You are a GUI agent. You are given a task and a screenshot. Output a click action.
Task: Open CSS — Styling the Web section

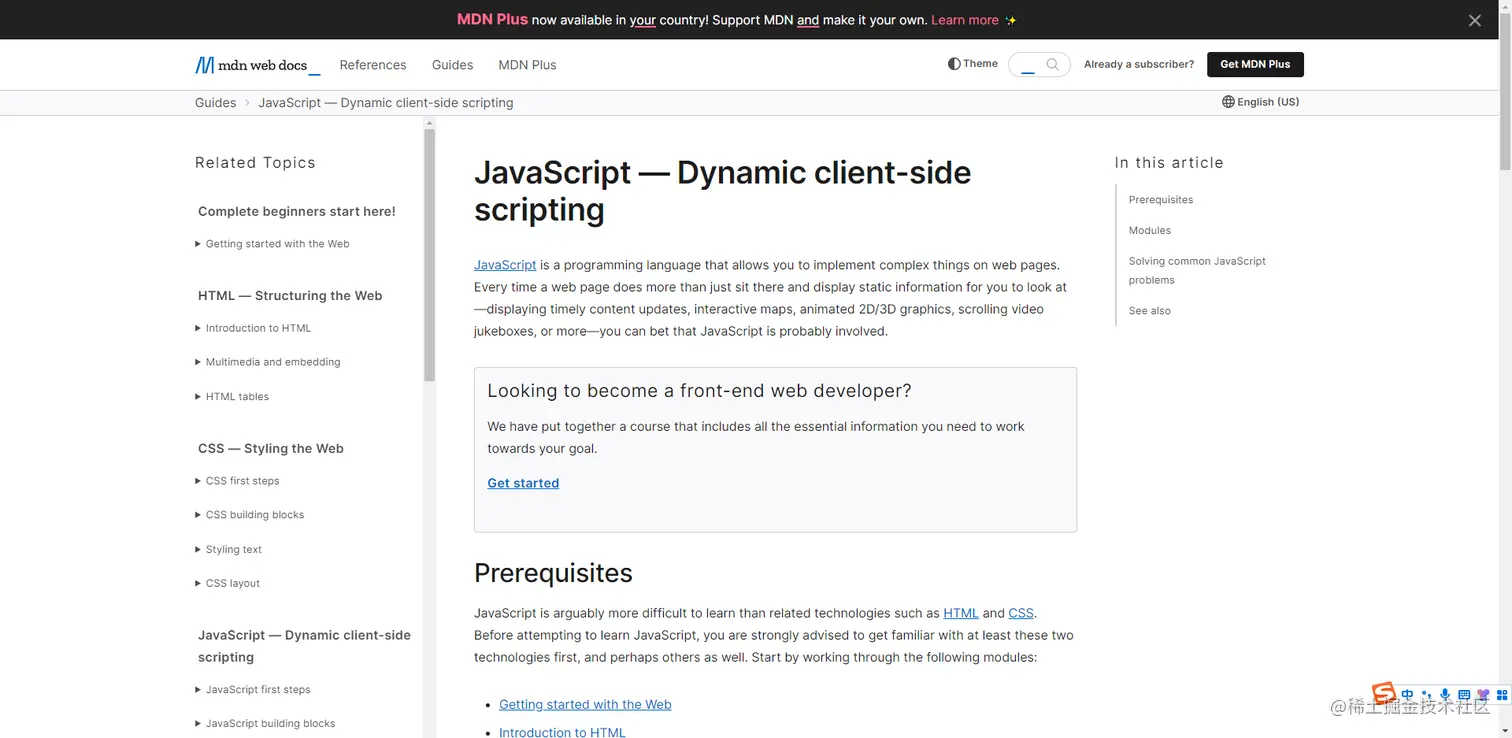click(271, 449)
